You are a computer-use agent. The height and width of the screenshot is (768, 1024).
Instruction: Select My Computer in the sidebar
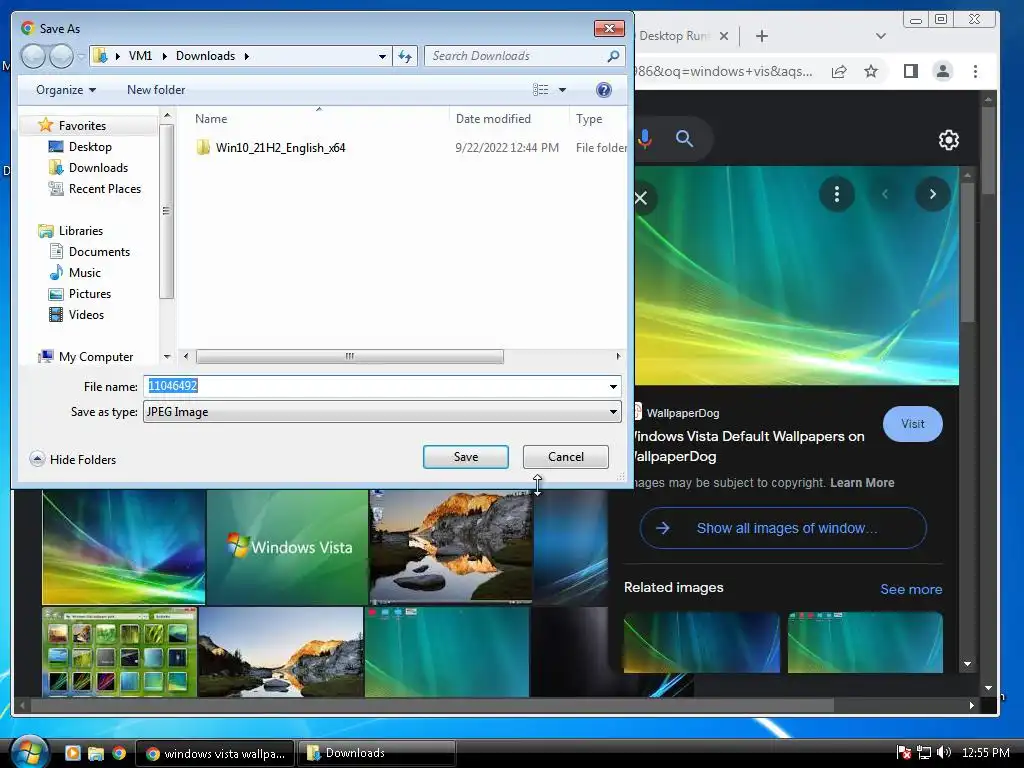95,357
